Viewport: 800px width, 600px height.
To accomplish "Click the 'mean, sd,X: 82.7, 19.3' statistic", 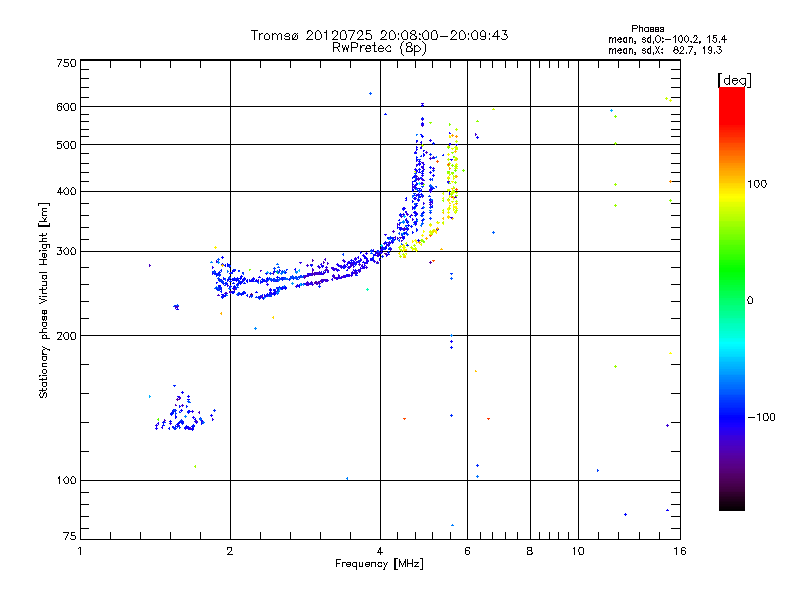I will coord(665,50).
